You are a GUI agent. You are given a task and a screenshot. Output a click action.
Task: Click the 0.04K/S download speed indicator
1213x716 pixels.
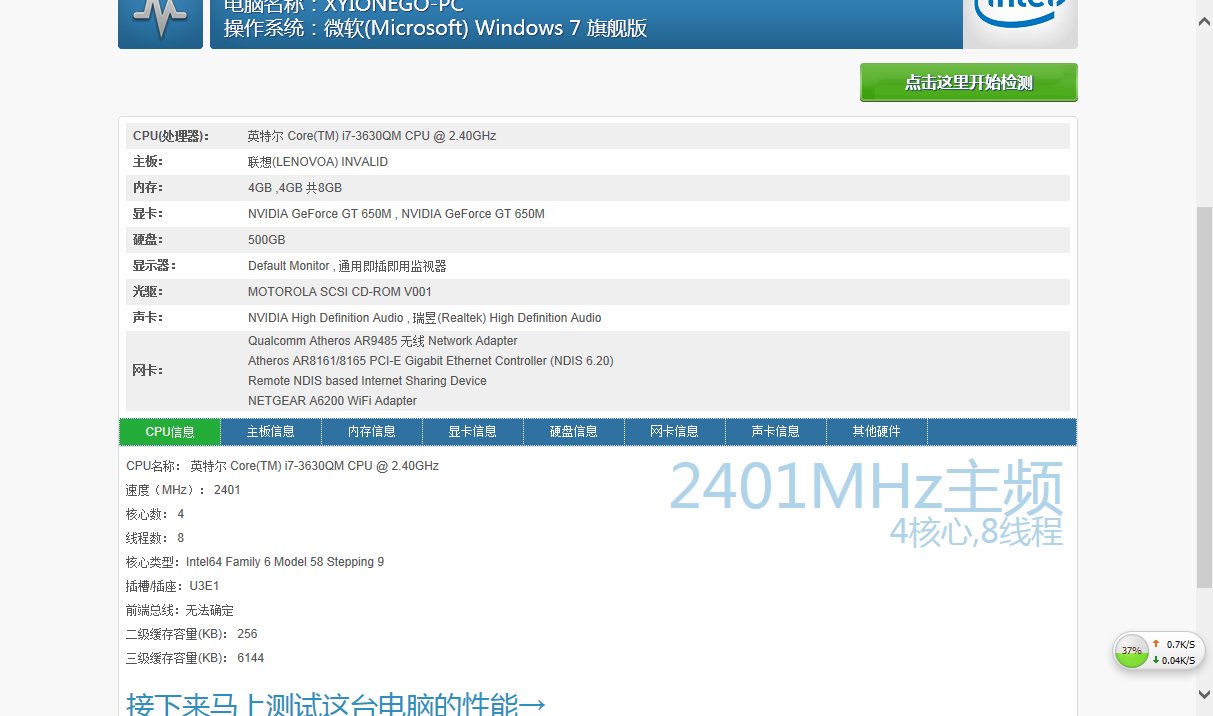coord(1174,660)
